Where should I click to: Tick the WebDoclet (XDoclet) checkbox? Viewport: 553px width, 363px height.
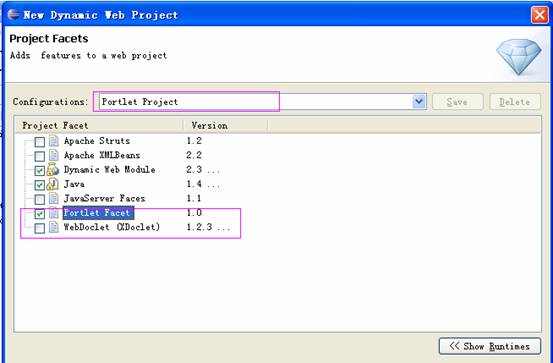coord(40,228)
